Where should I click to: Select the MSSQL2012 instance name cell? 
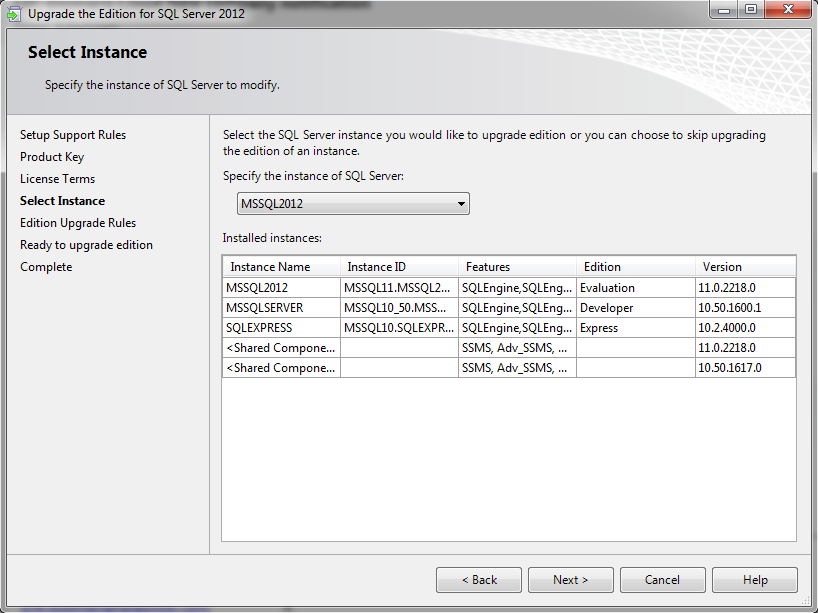pos(282,287)
